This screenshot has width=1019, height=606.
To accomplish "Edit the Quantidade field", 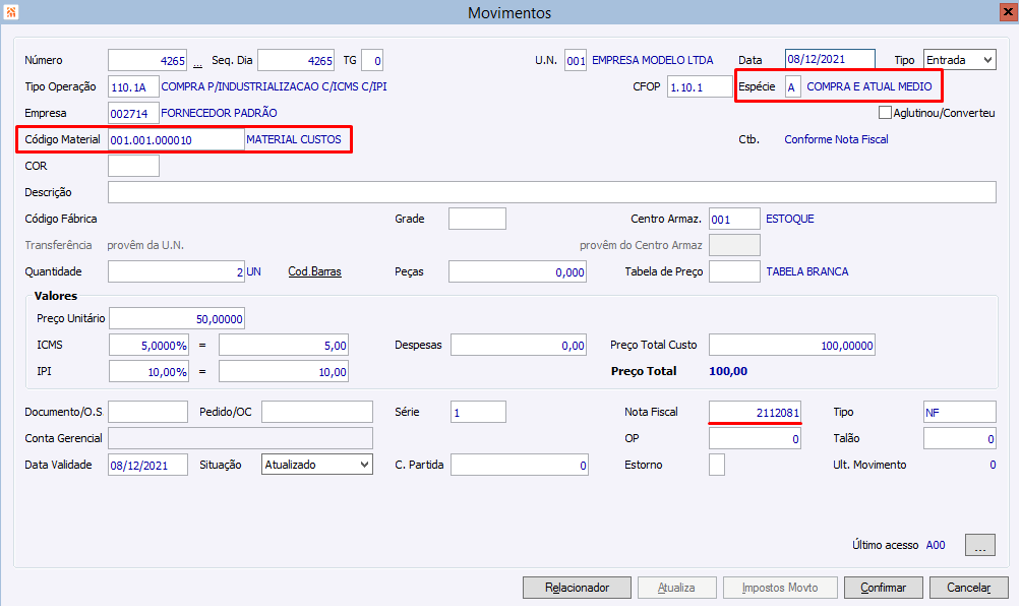I will 176,271.
